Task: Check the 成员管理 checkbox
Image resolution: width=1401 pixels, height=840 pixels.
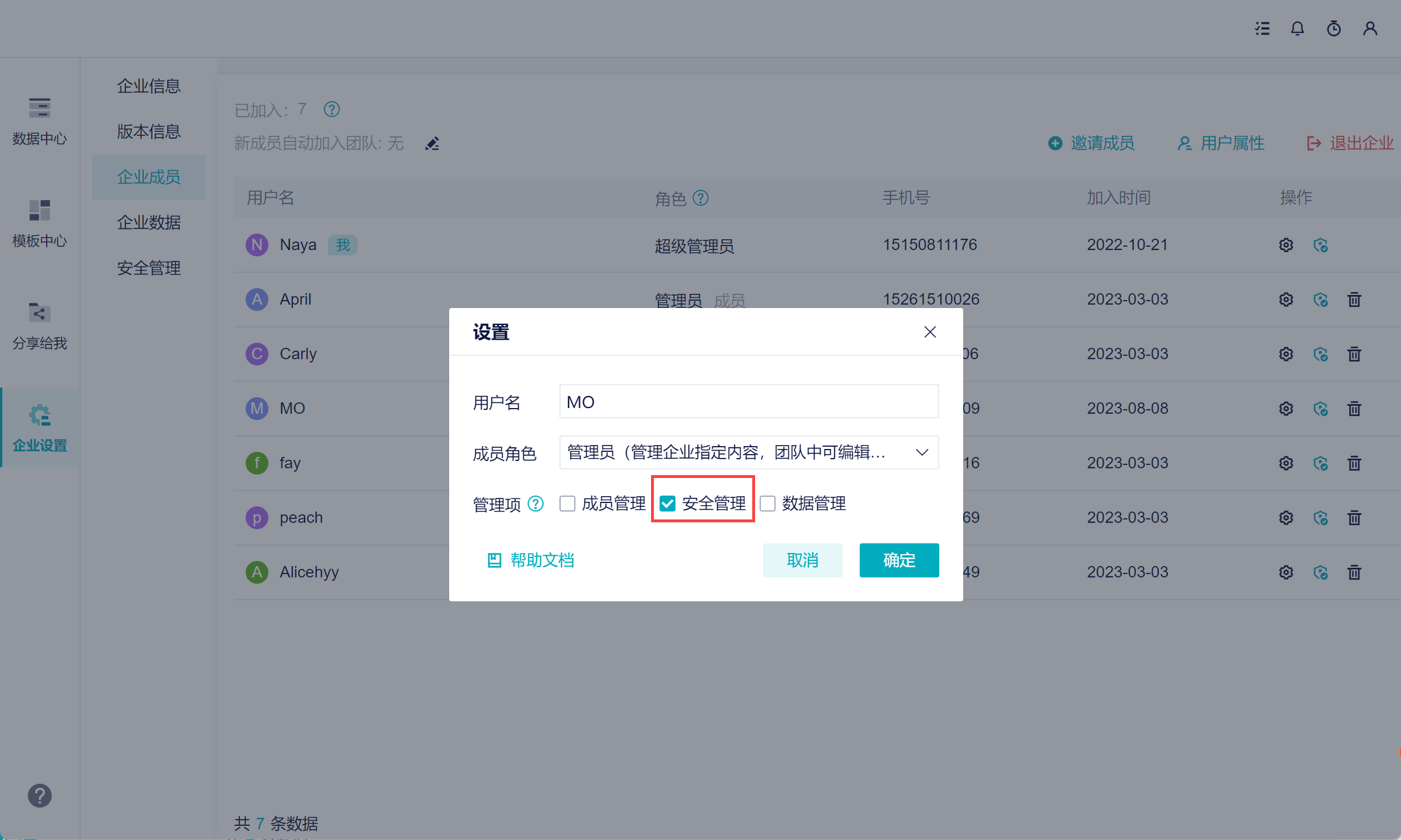Action: [x=567, y=504]
